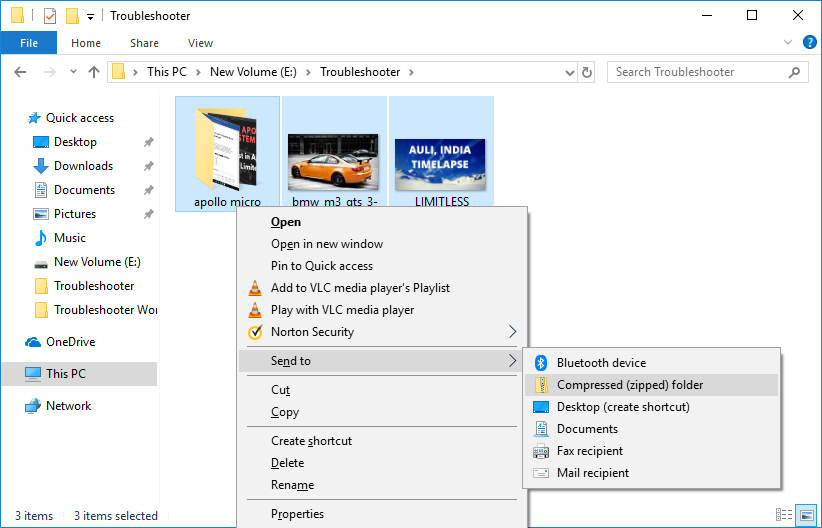
Task: Click the properties checkmark in Quick Access Toolbar
Action: pos(50,16)
